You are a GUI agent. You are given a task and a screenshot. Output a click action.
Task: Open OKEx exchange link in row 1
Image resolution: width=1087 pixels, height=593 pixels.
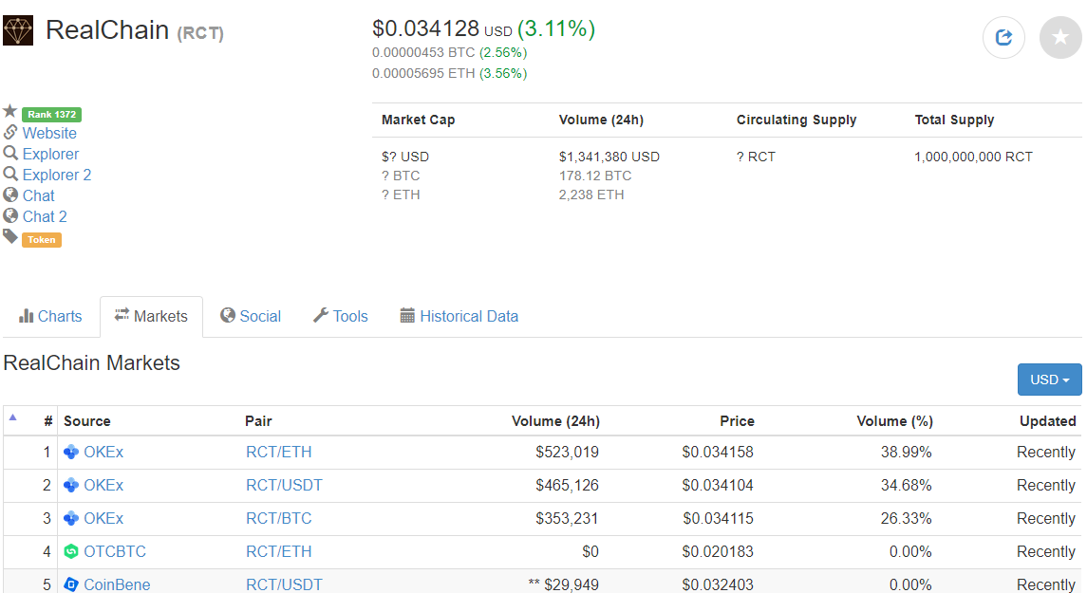[x=103, y=452]
